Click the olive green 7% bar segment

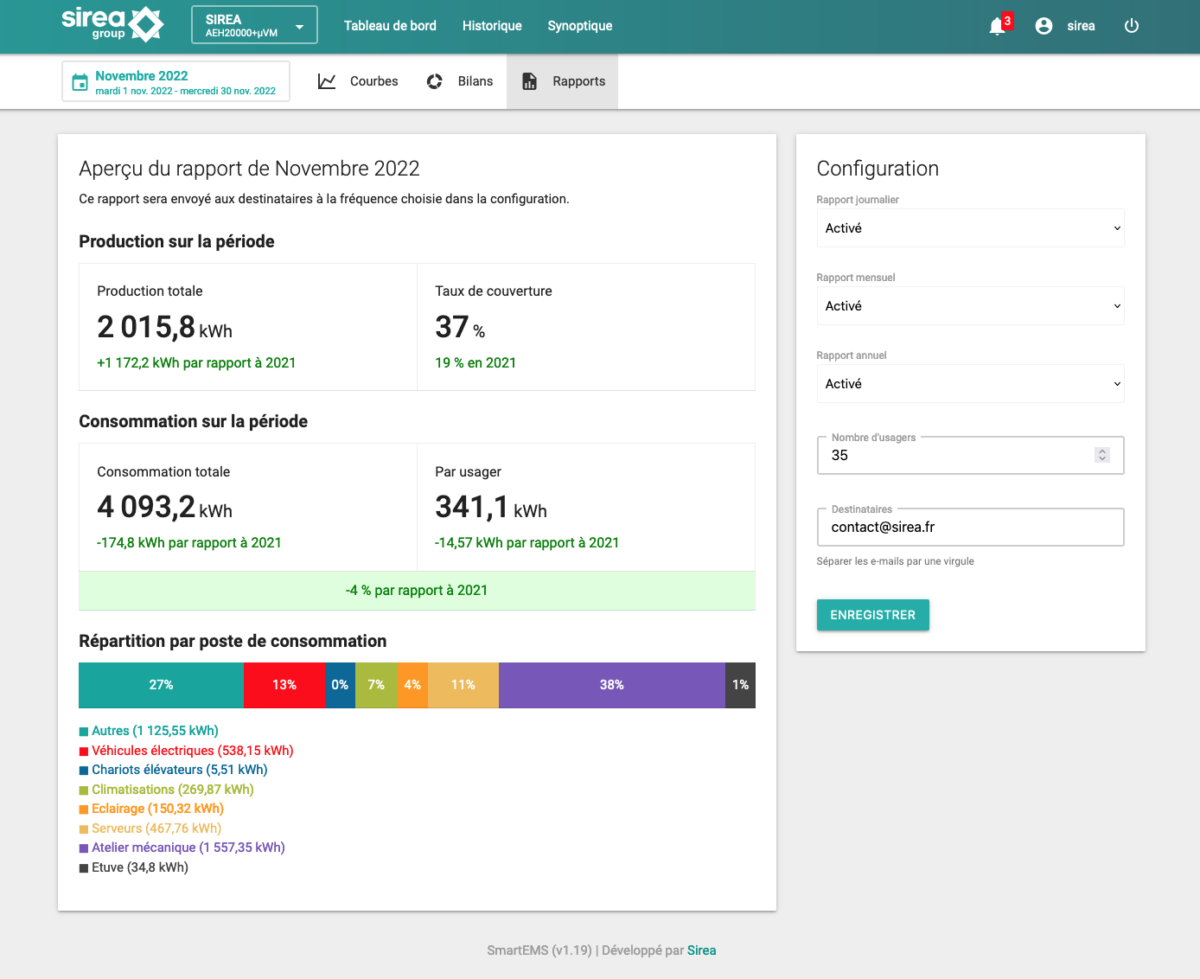coord(376,685)
